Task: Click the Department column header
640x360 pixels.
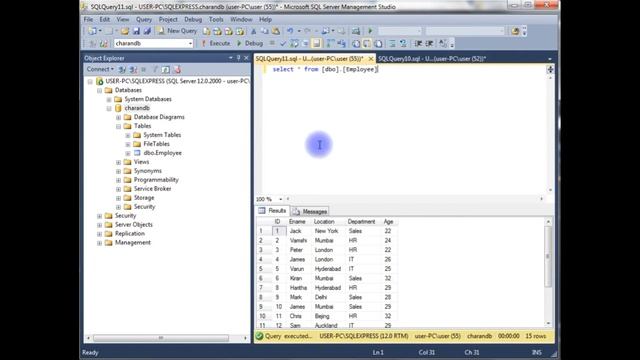Action: [x=361, y=222]
